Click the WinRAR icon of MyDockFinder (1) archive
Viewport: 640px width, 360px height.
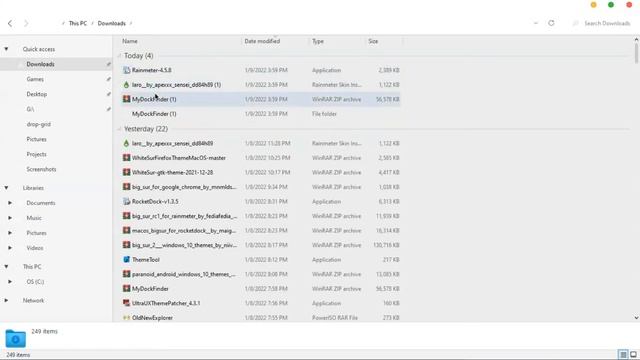[127, 99]
